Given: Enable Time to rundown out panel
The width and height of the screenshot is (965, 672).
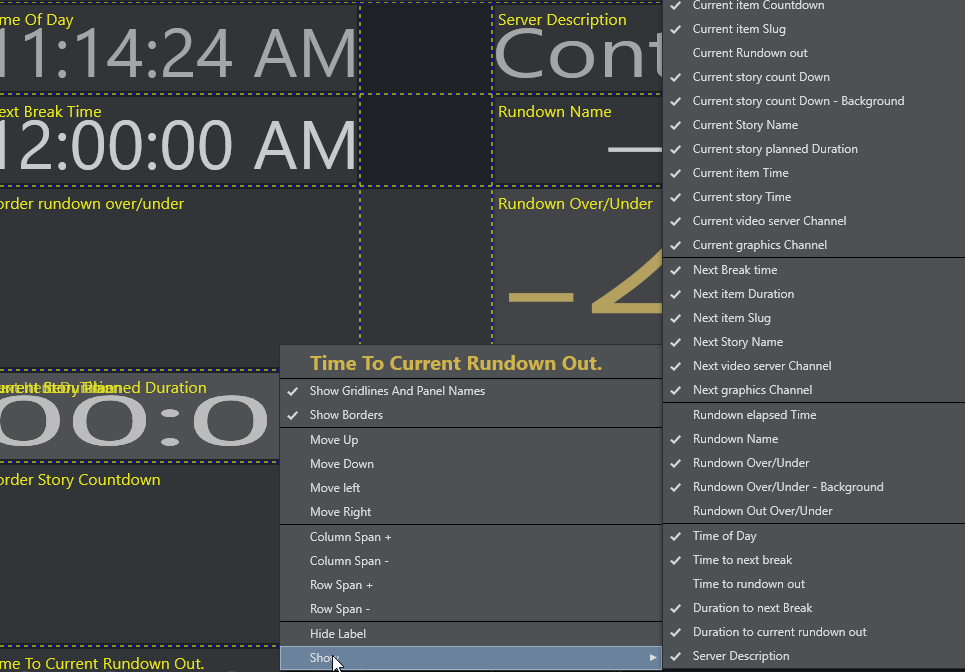Looking at the screenshot, I should (x=748, y=584).
